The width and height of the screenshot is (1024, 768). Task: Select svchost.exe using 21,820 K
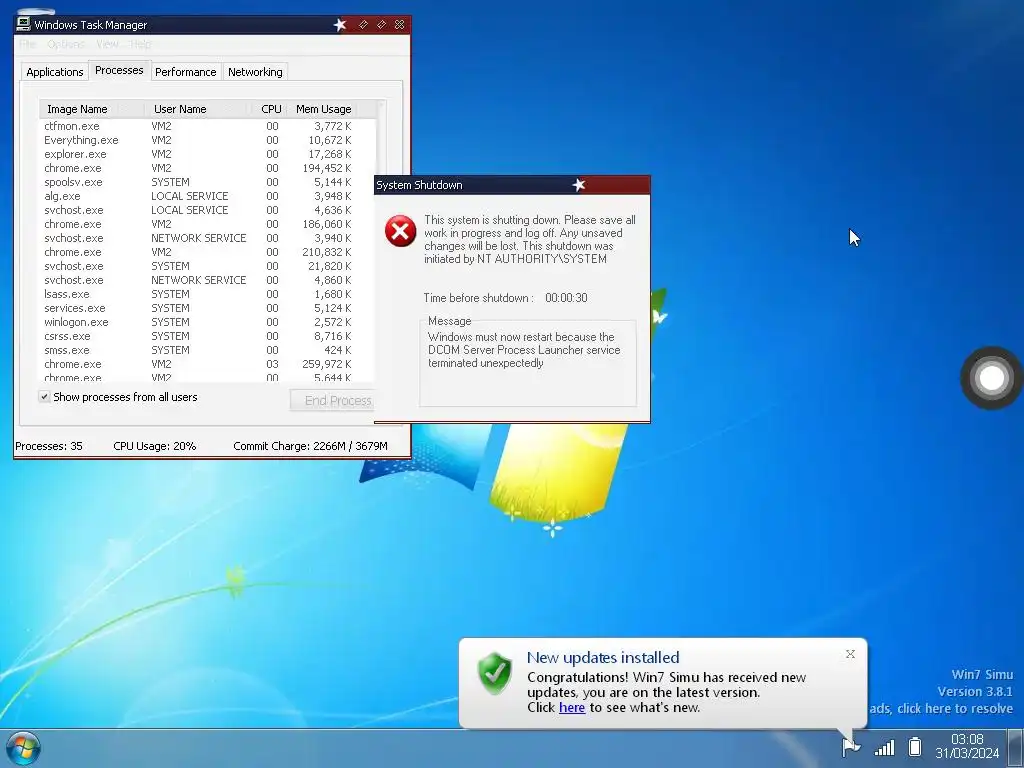point(207,266)
